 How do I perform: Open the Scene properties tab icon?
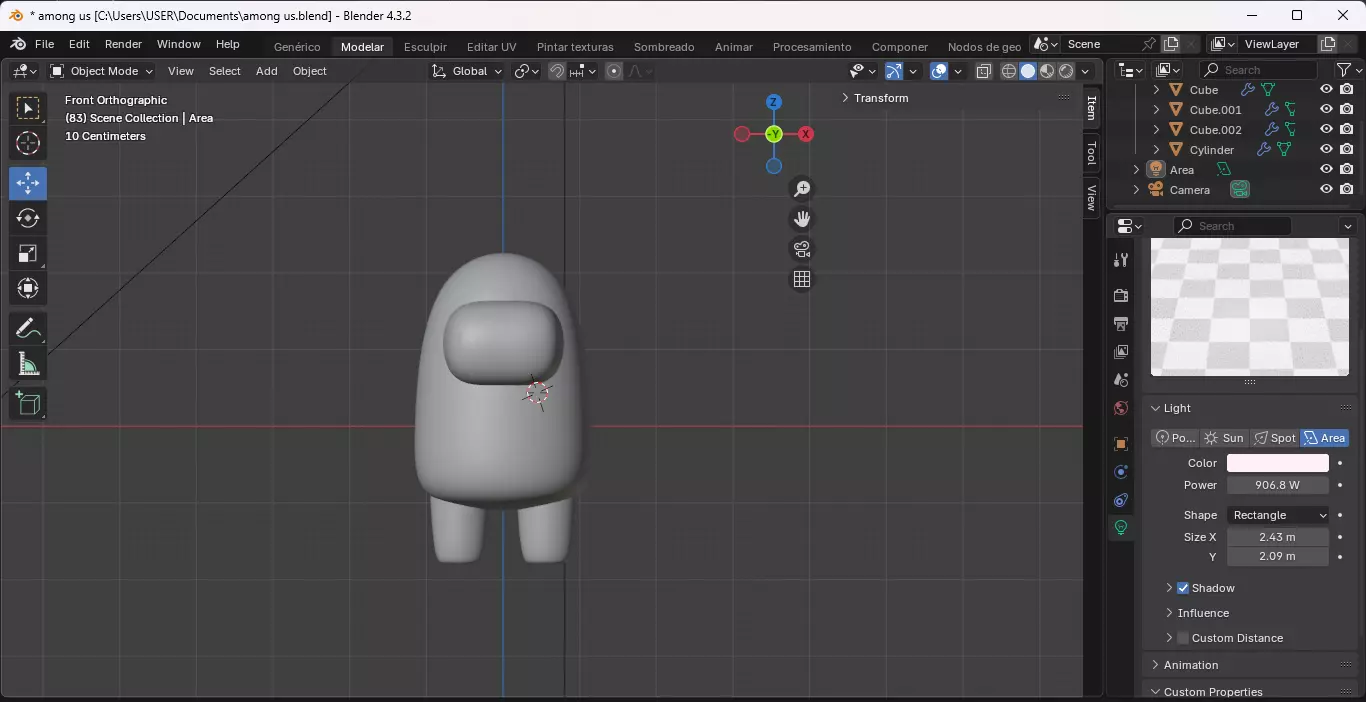tap(1121, 379)
